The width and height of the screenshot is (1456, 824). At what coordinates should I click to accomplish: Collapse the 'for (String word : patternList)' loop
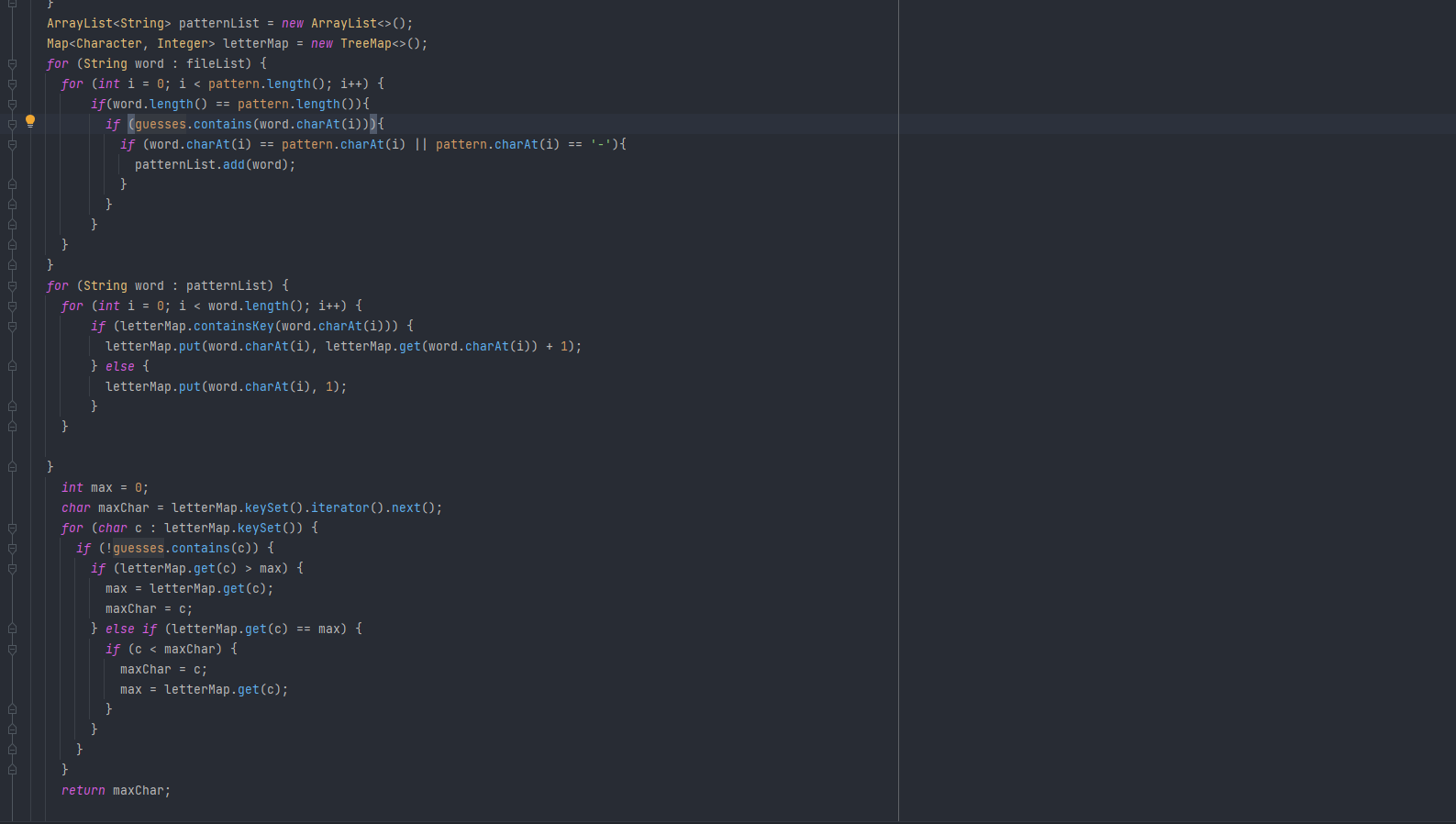pos(12,286)
